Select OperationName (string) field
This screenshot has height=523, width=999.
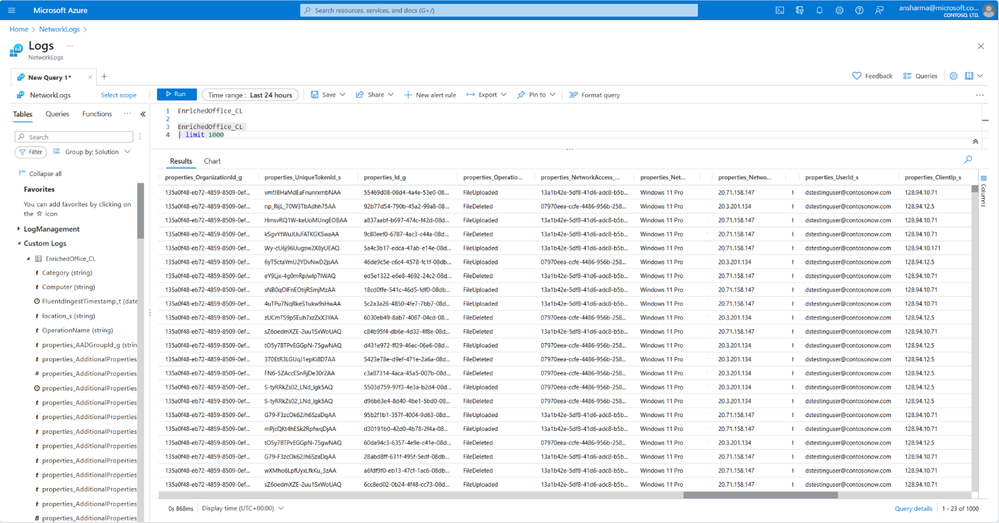click(x=77, y=330)
